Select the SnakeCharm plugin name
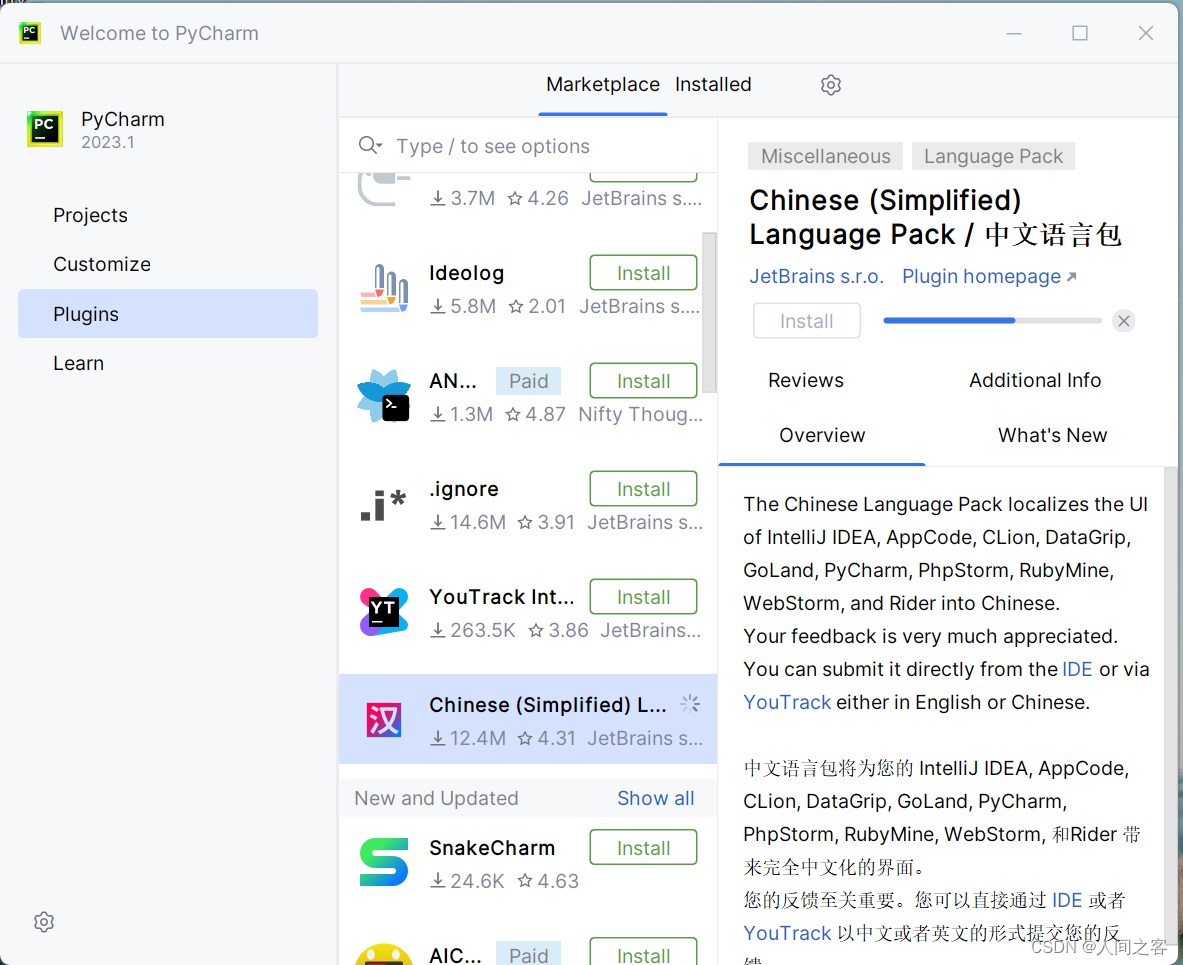This screenshot has width=1183, height=965. 492,848
